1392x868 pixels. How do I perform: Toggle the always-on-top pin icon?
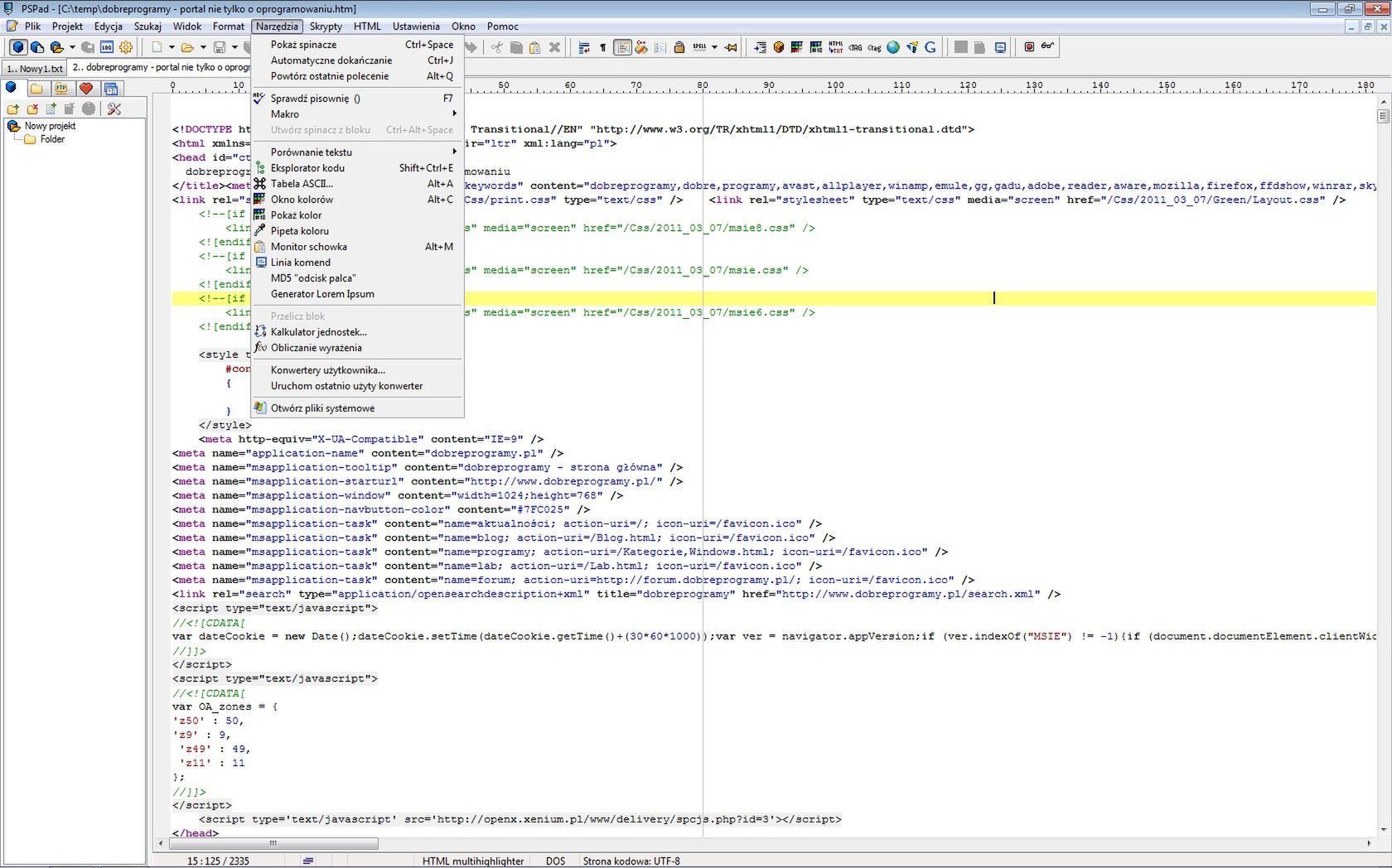click(731, 47)
